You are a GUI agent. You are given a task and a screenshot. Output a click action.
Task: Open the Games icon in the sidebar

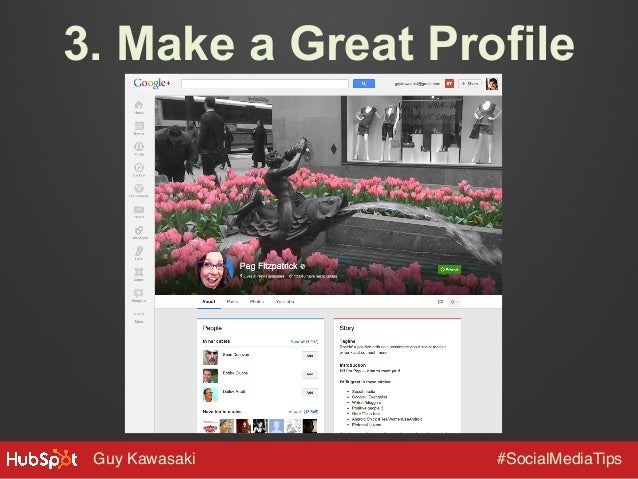click(139, 272)
